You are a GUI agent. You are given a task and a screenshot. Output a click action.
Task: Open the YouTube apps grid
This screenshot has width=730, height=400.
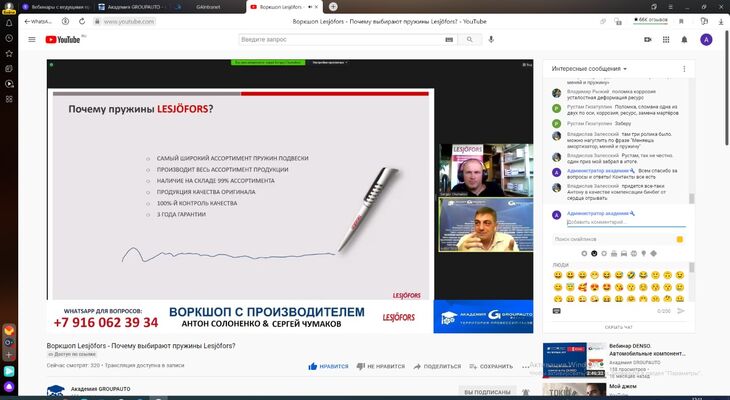click(666, 40)
